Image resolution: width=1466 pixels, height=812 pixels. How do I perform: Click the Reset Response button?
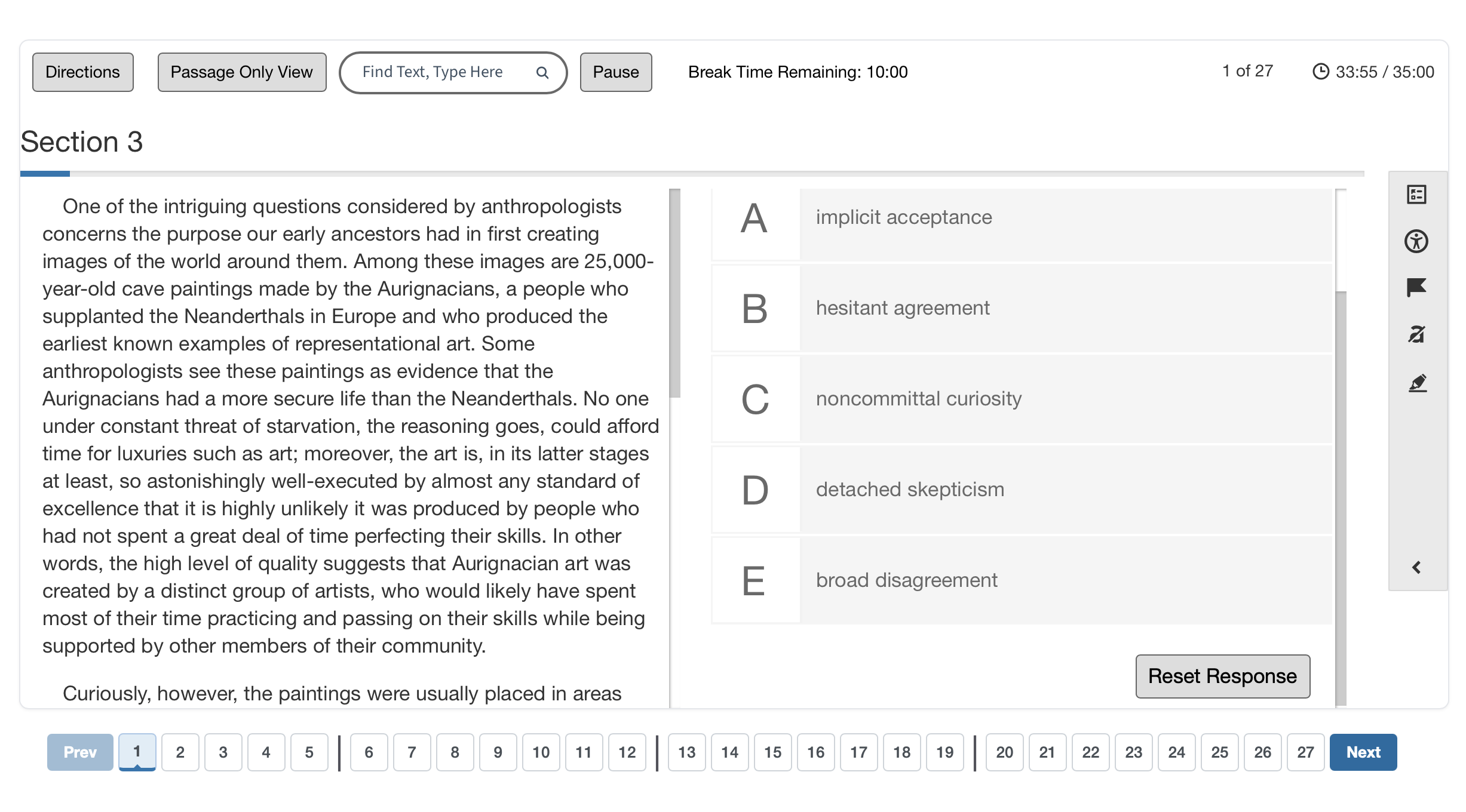point(1222,676)
